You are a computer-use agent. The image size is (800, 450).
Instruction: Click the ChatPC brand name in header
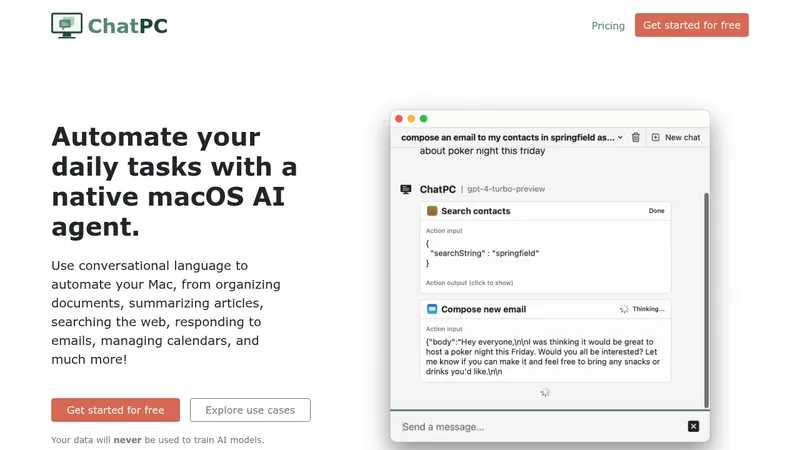tap(128, 26)
